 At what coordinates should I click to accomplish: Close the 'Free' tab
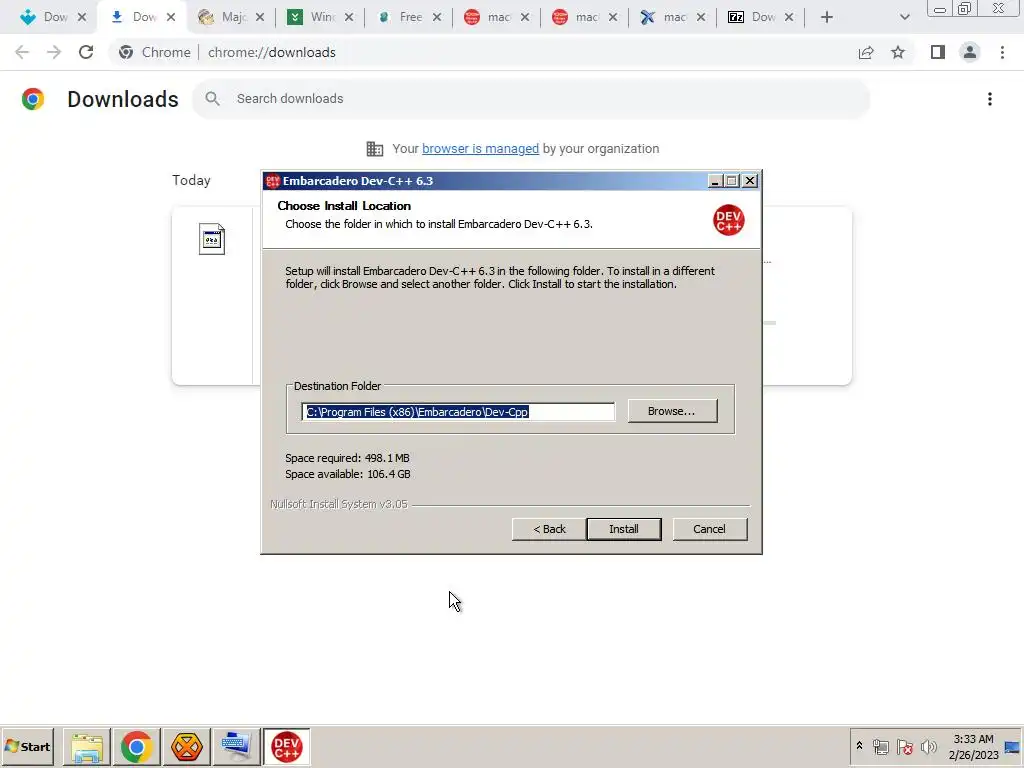click(437, 17)
